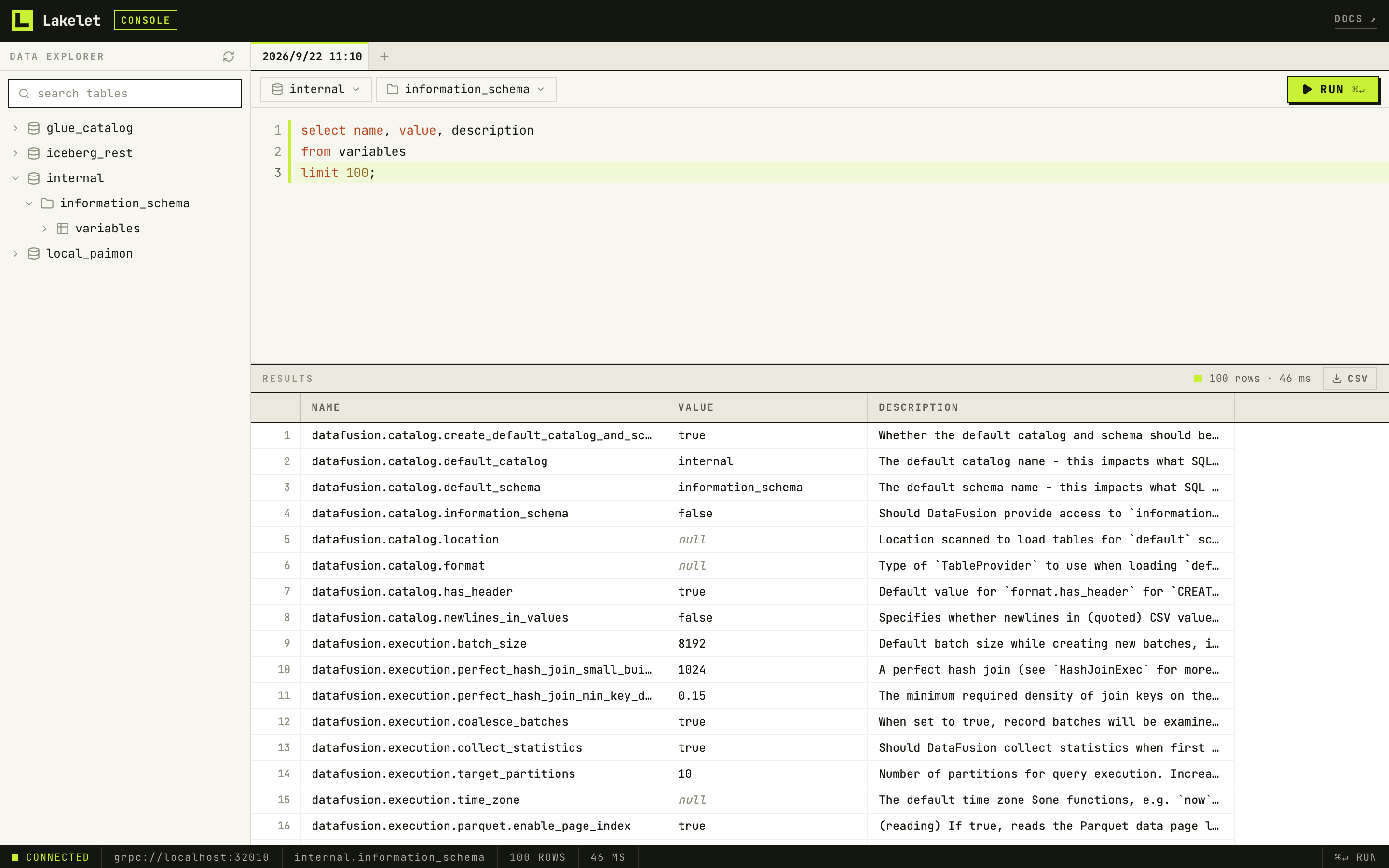Add a new query tab

384,56
